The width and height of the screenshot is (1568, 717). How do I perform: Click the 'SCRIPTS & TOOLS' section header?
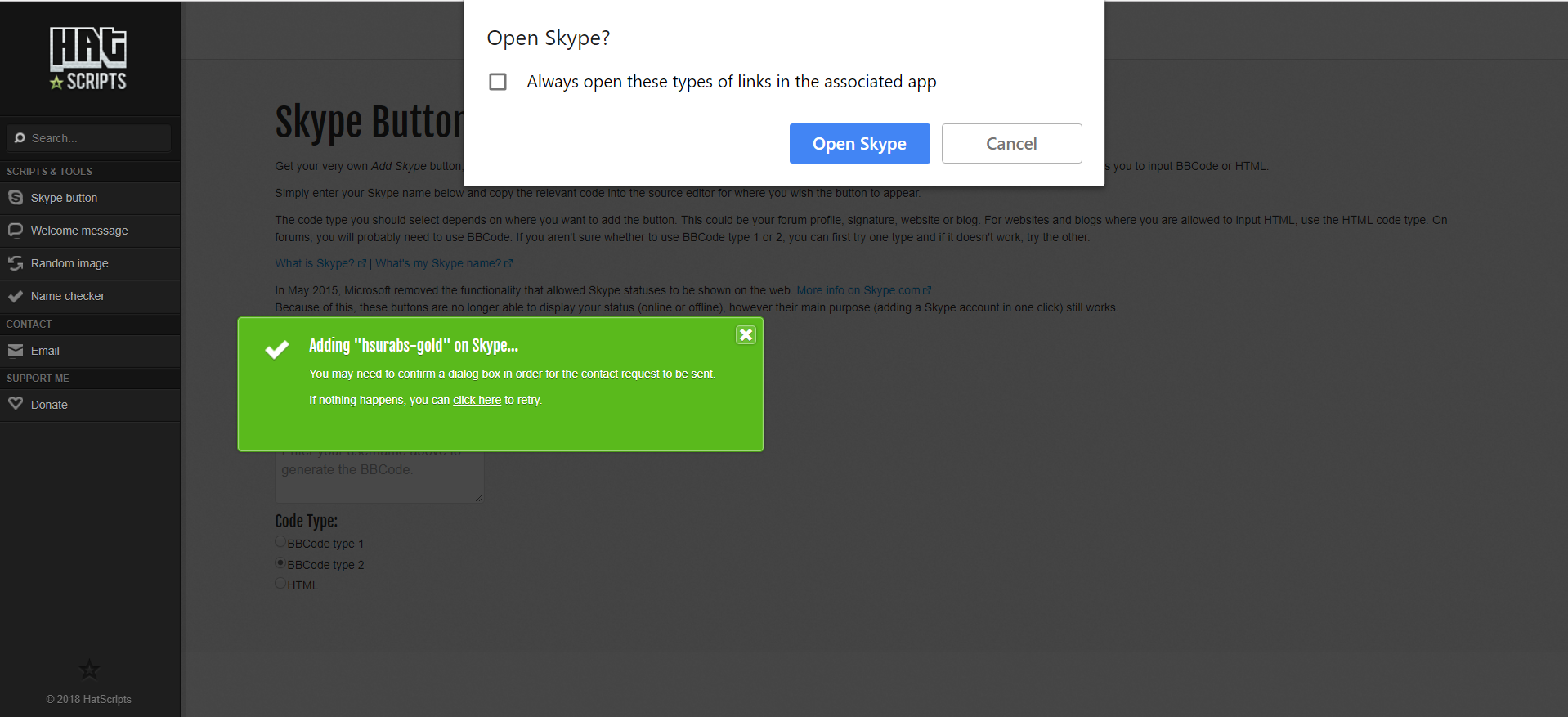(x=49, y=172)
